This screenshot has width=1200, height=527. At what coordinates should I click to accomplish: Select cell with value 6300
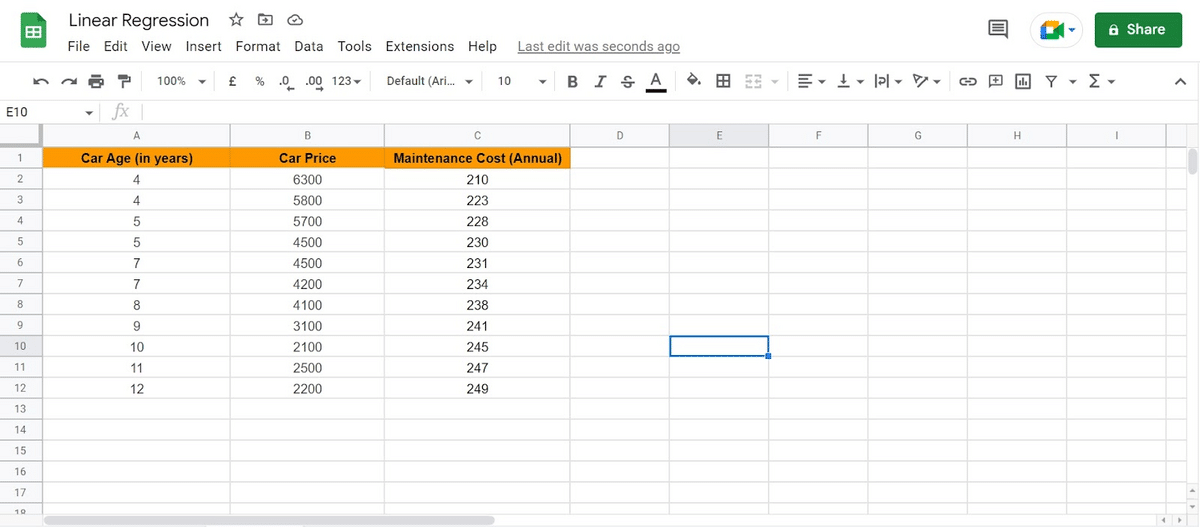click(x=307, y=179)
